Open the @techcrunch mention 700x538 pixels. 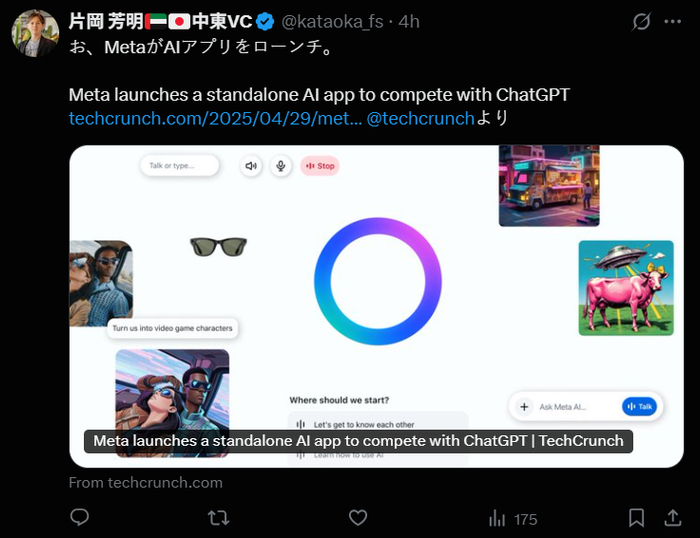tap(420, 119)
